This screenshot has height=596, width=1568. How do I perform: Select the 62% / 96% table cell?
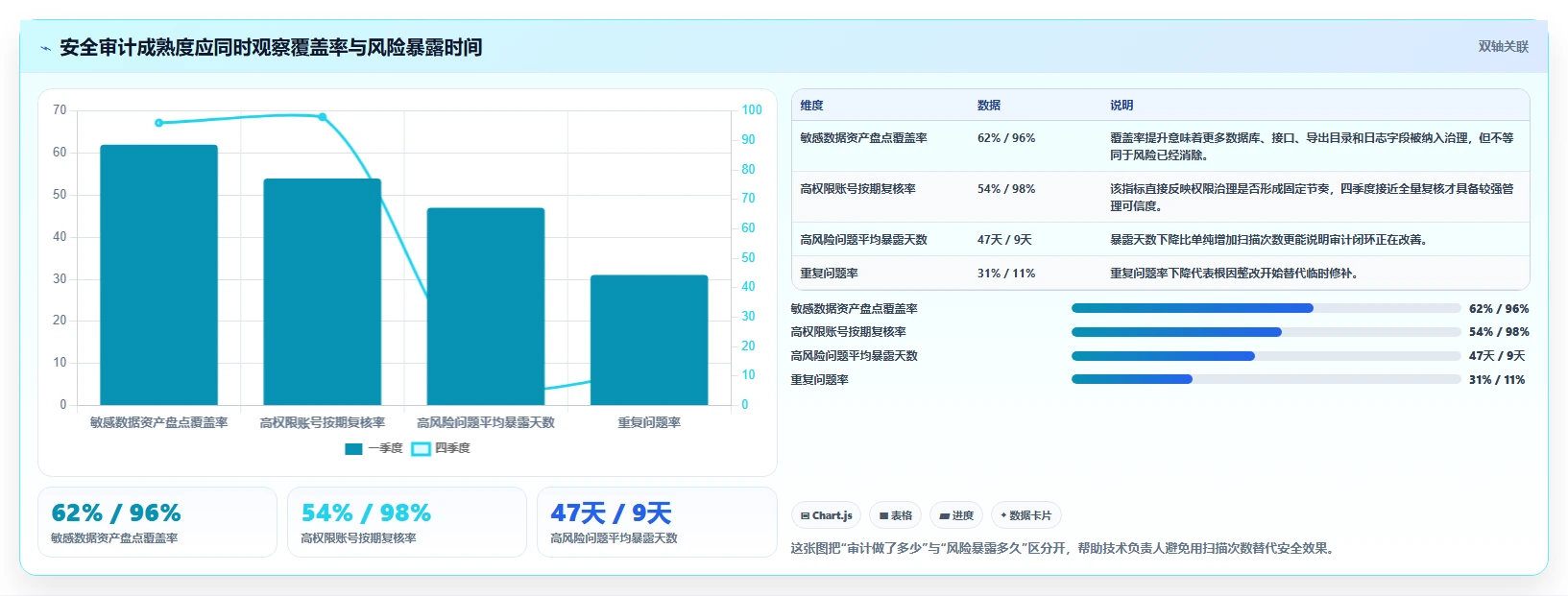coord(1006,138)
